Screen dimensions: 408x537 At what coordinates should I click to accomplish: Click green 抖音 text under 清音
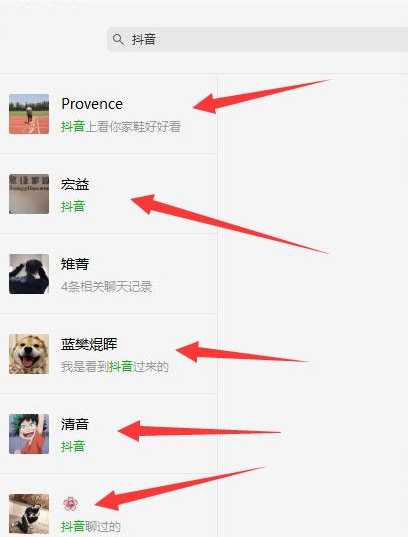coord(73,447)
